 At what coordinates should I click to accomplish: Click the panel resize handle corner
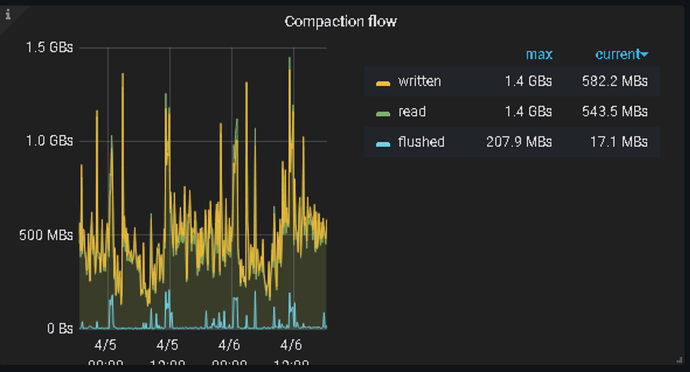point(679,360)
